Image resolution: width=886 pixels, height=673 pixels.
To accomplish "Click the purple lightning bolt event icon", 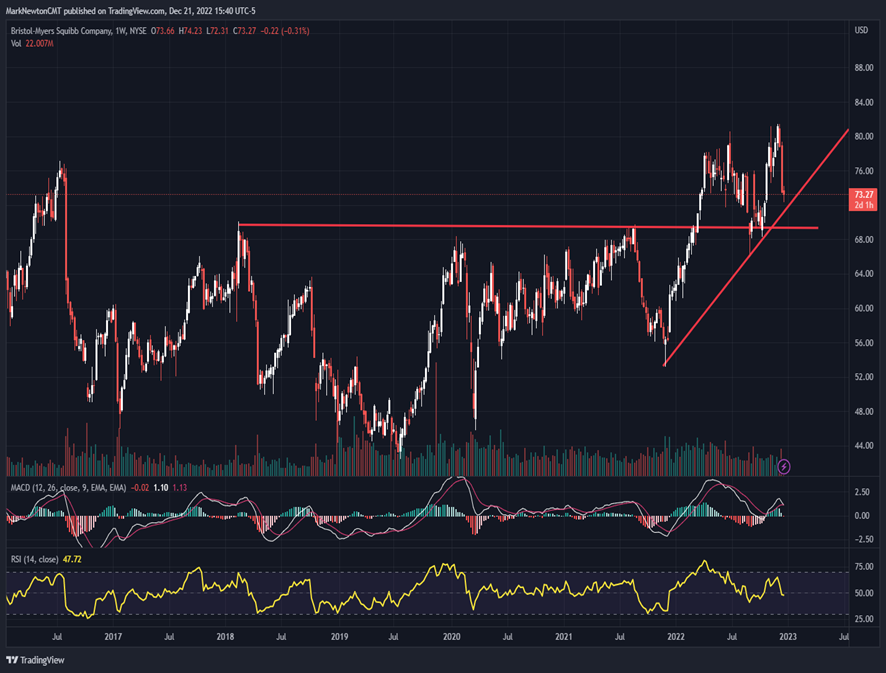I will pos(784,467).
